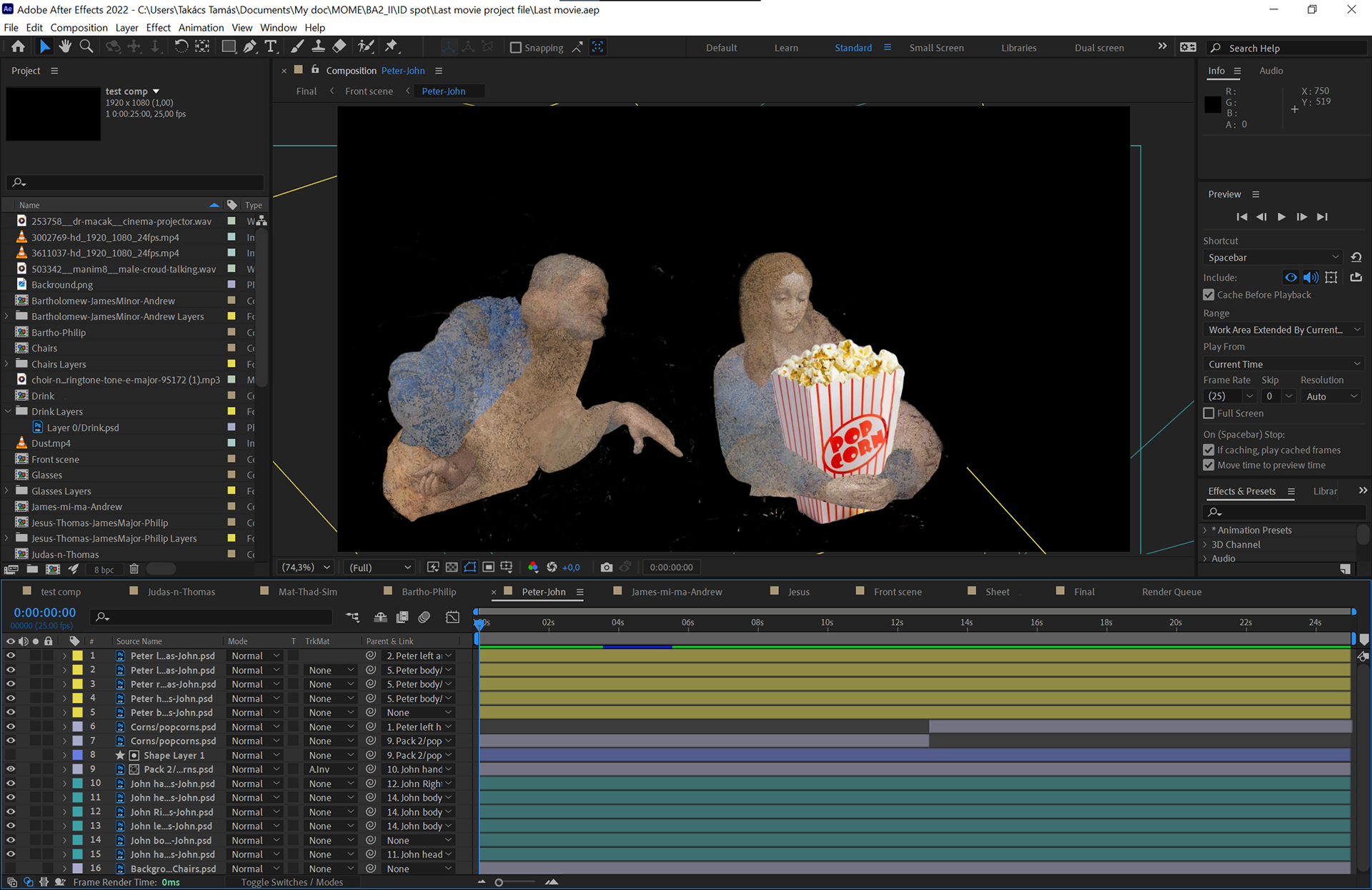Screen dimensions: 1372x890
Task: Jump to last frame in Preview
Action: coord(1322,217)
